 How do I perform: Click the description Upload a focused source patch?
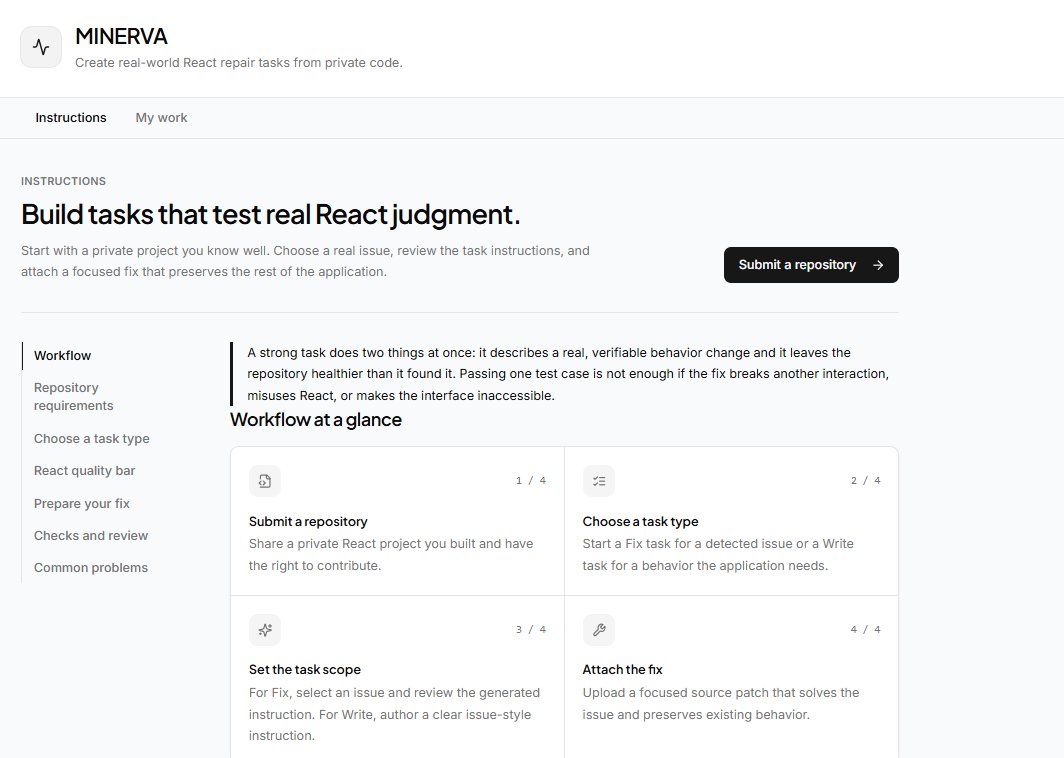(x=721, y=704)
